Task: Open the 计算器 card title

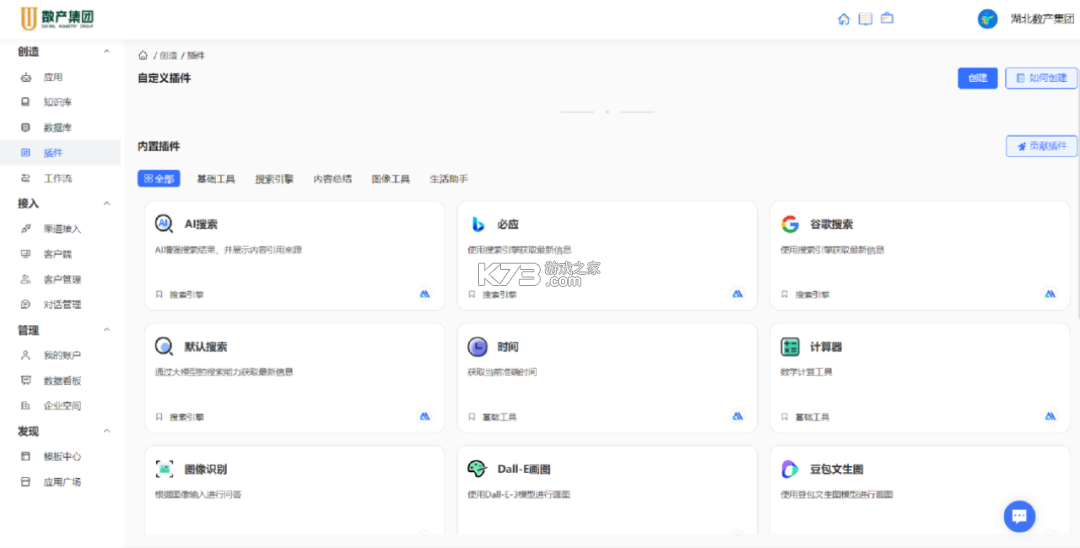Action: [x=826, y=347]
